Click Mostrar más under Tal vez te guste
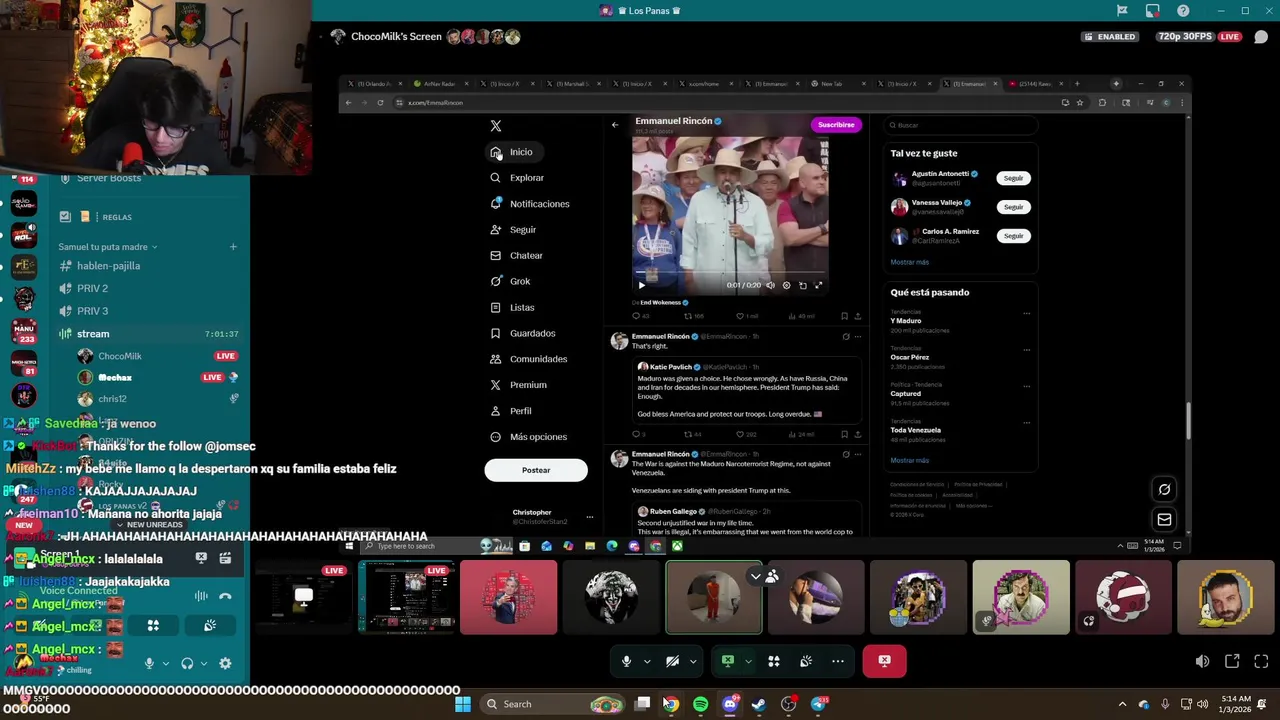The image size is (1280, 720). click(910, 262)
